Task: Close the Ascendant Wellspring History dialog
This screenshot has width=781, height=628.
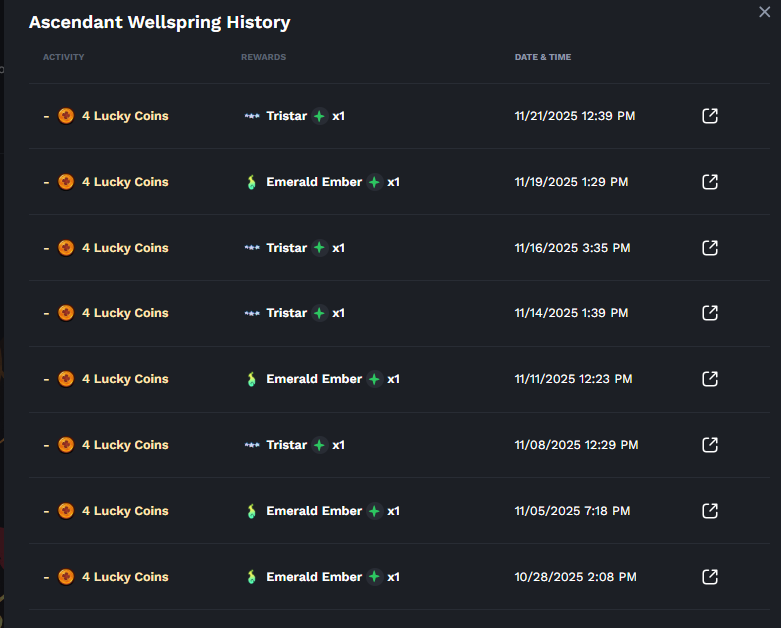Action: click(764, 12)
